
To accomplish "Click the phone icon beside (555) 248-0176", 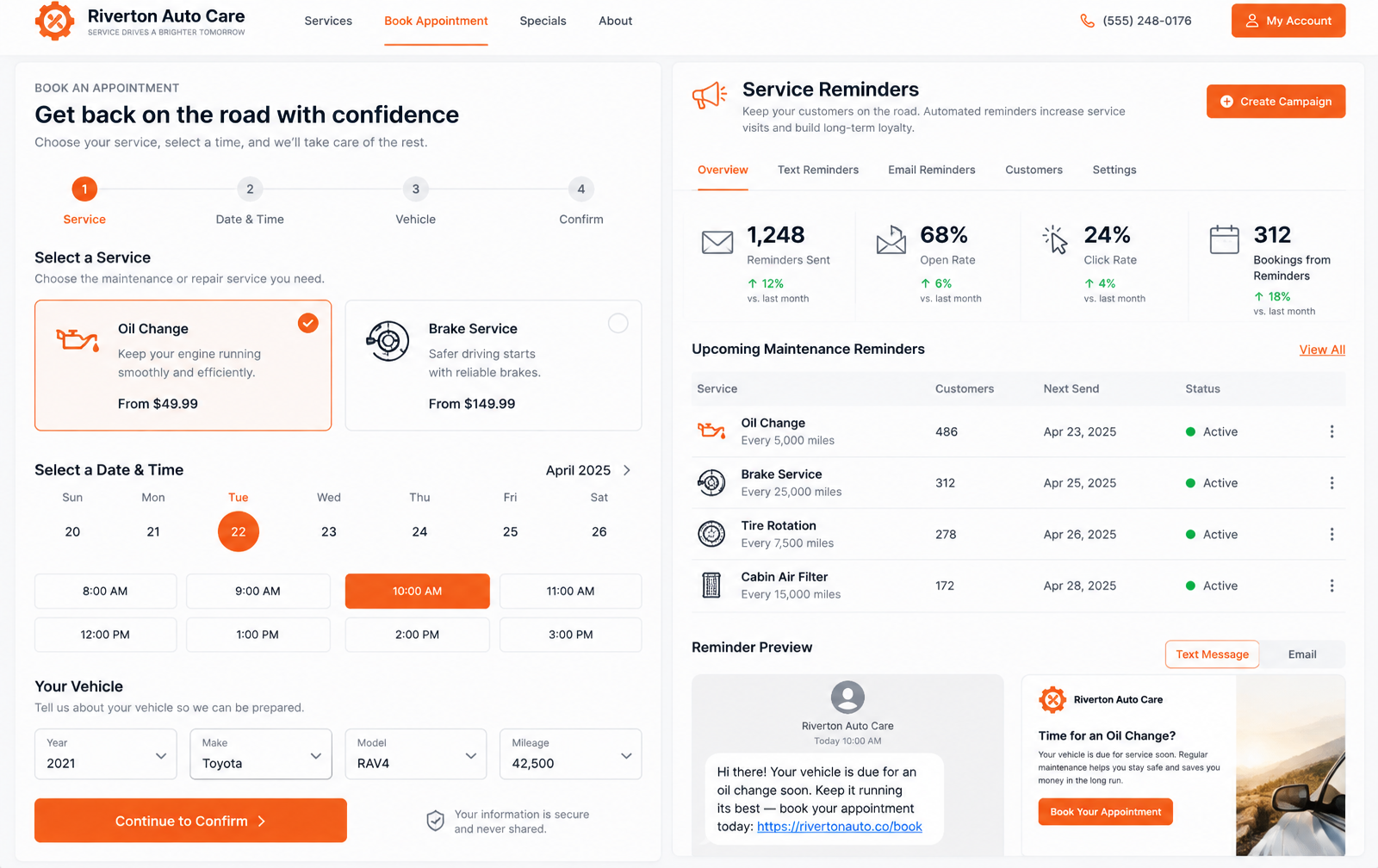I will 1088,21.
